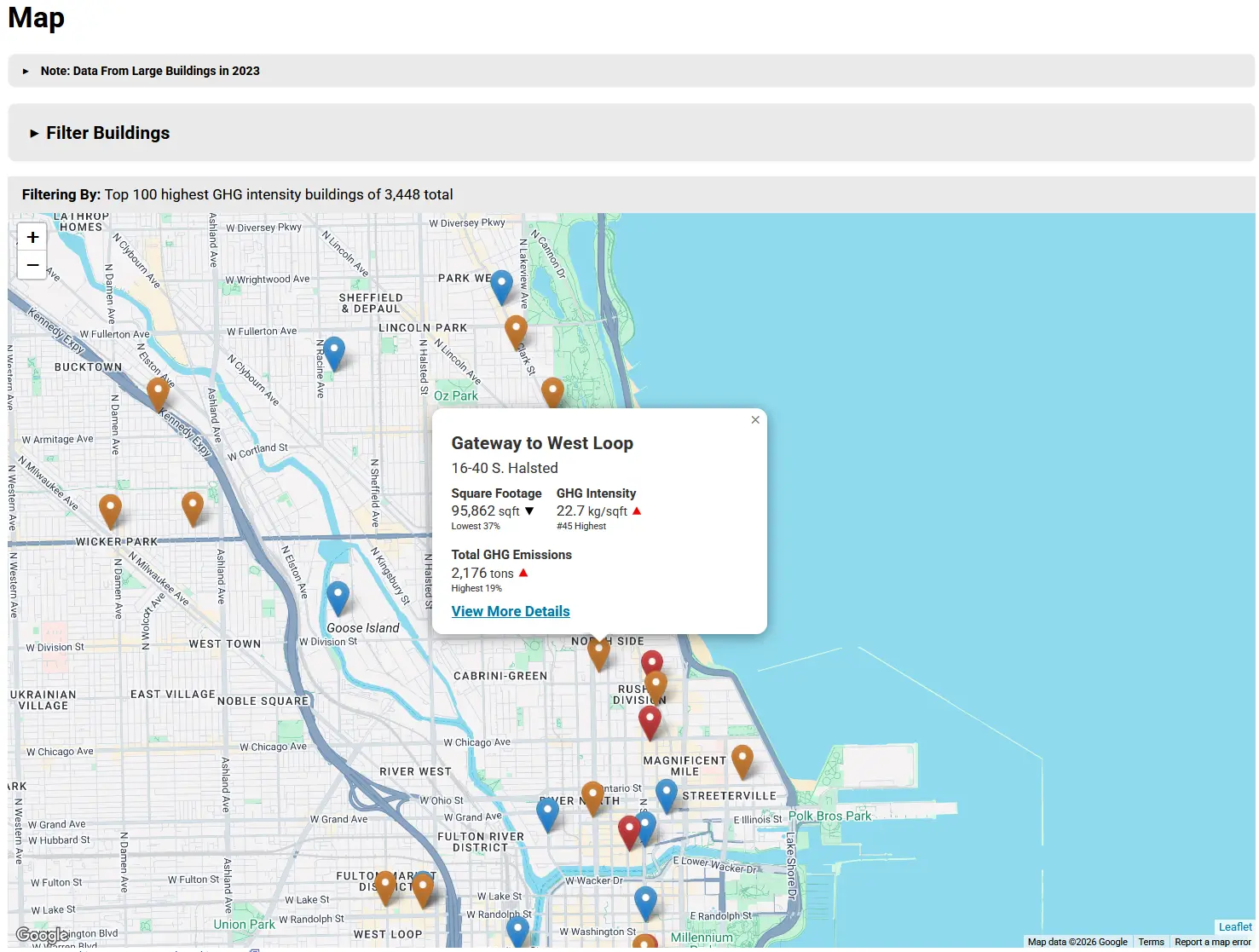1259x952 pixels.
Task: Click the blue marker near Streeterville label
Action: [667, 793]
